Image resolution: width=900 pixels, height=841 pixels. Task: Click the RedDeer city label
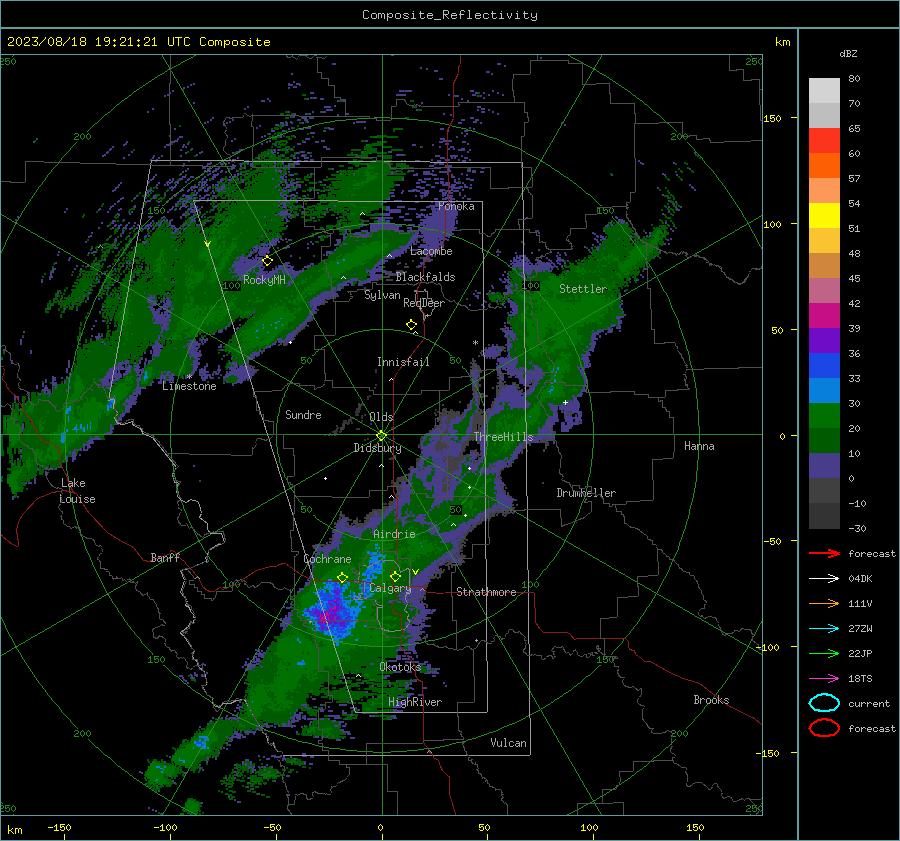coord(424,303)
